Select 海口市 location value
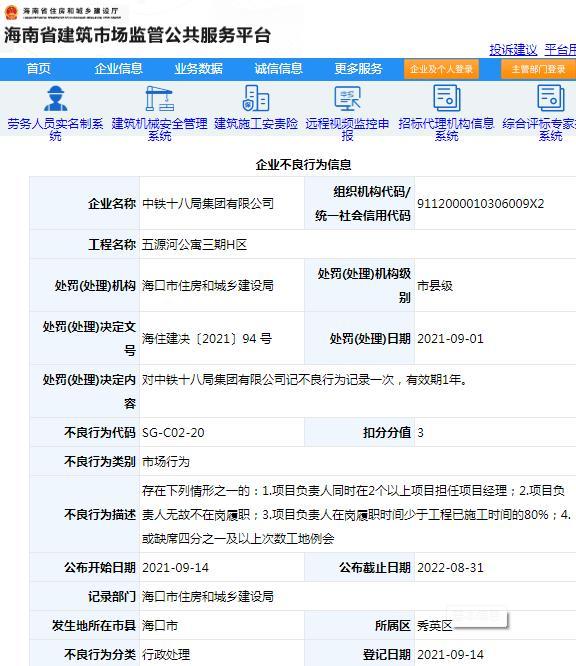Viewport: 576px width, 666px height. (x=160, y=625)
